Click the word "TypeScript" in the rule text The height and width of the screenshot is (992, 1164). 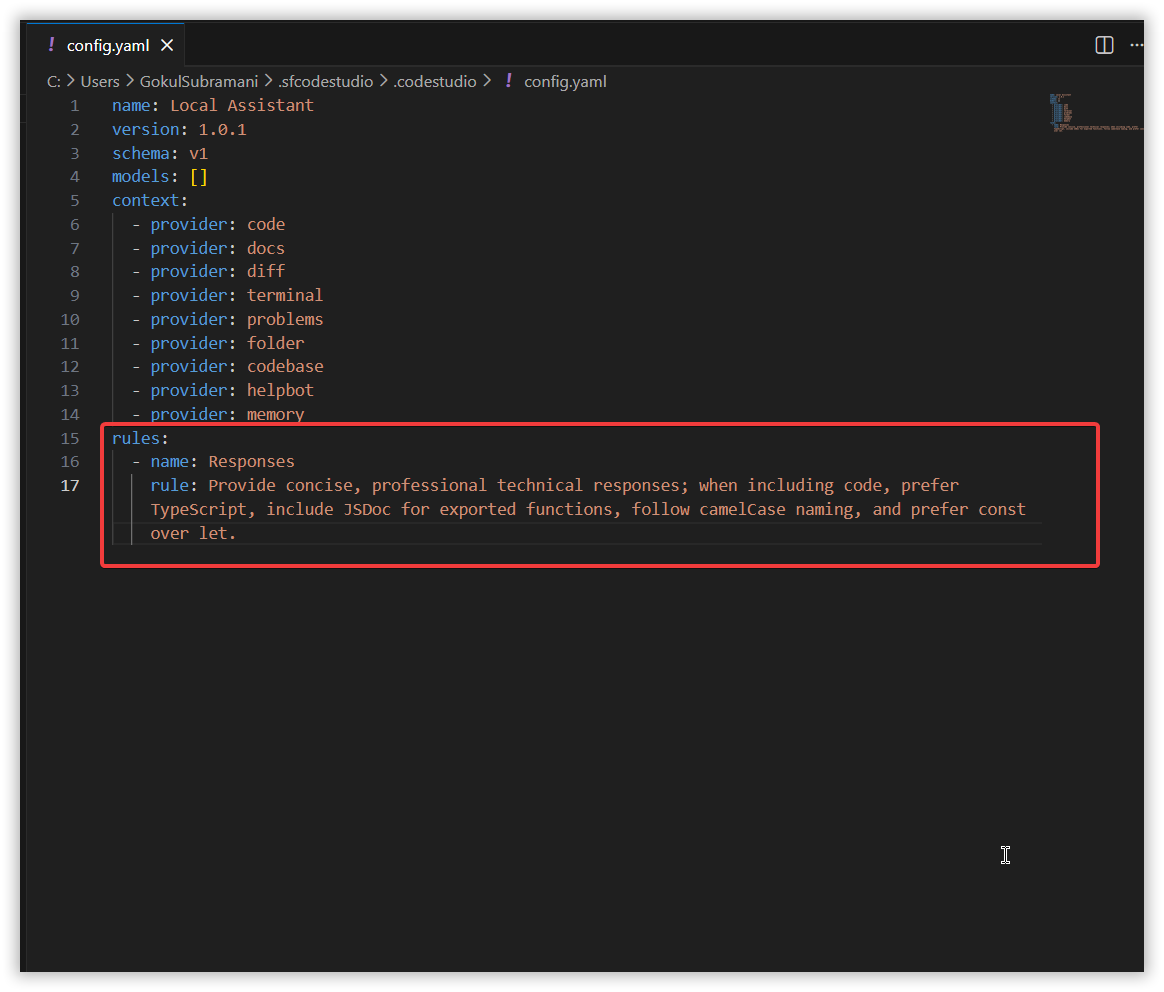pos(198,509)
